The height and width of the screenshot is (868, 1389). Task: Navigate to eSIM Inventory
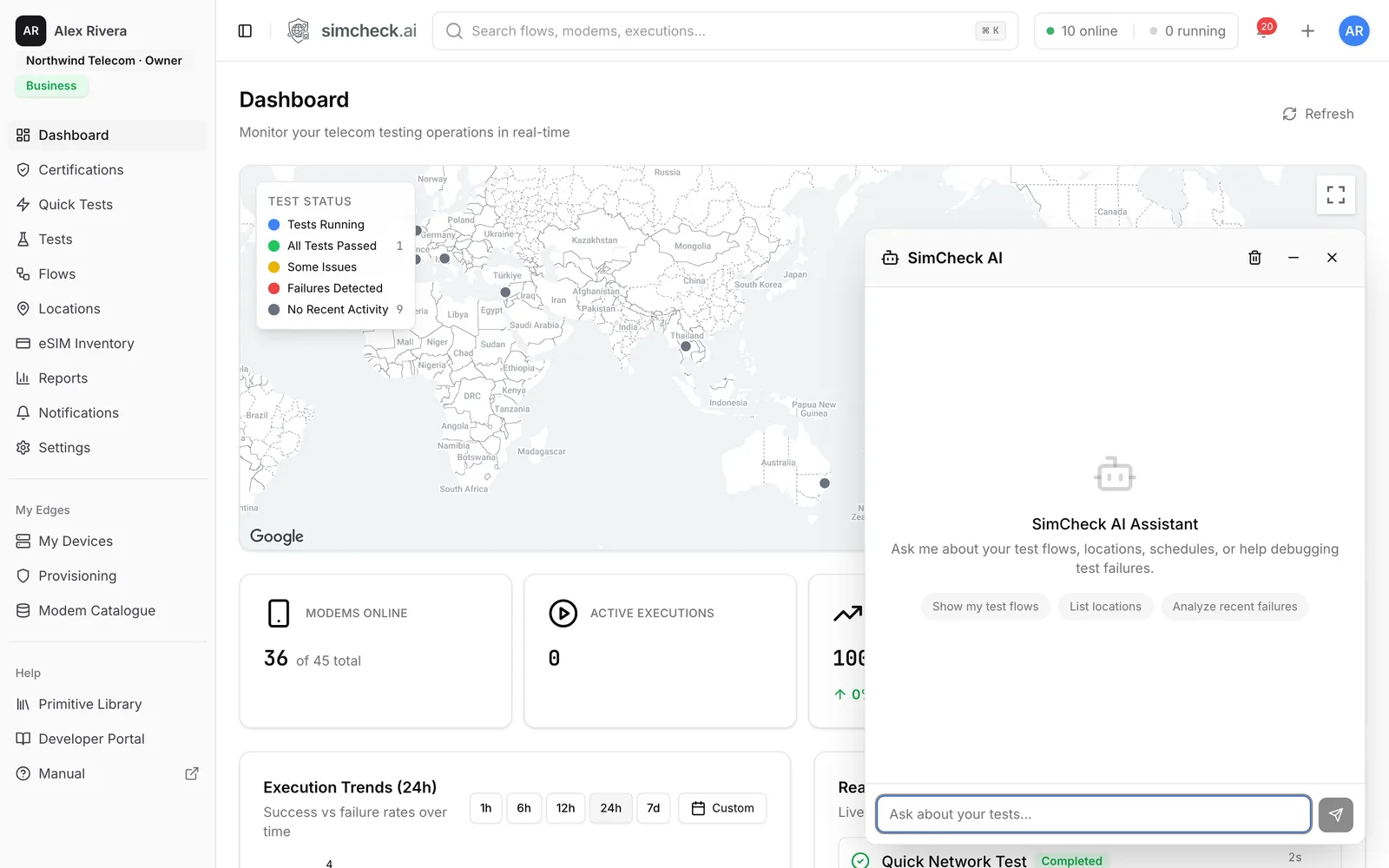pos(108,344)
